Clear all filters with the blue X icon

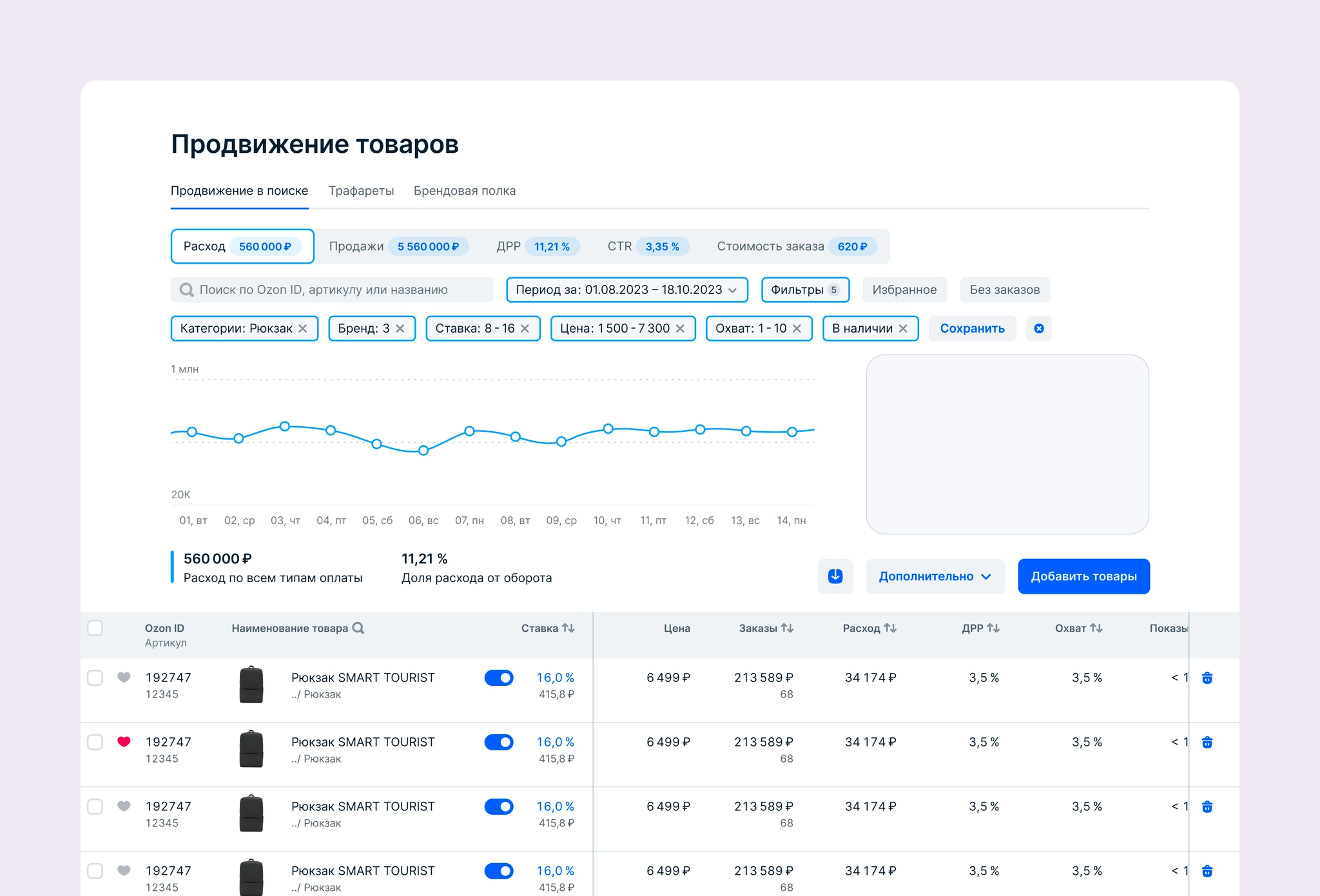(1039, 329)
